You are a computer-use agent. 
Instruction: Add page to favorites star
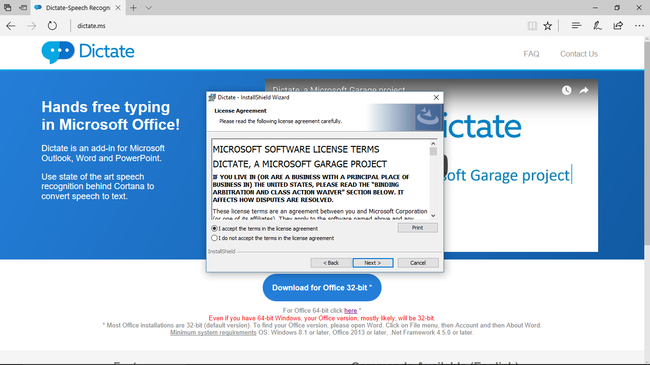coord(548,26)
